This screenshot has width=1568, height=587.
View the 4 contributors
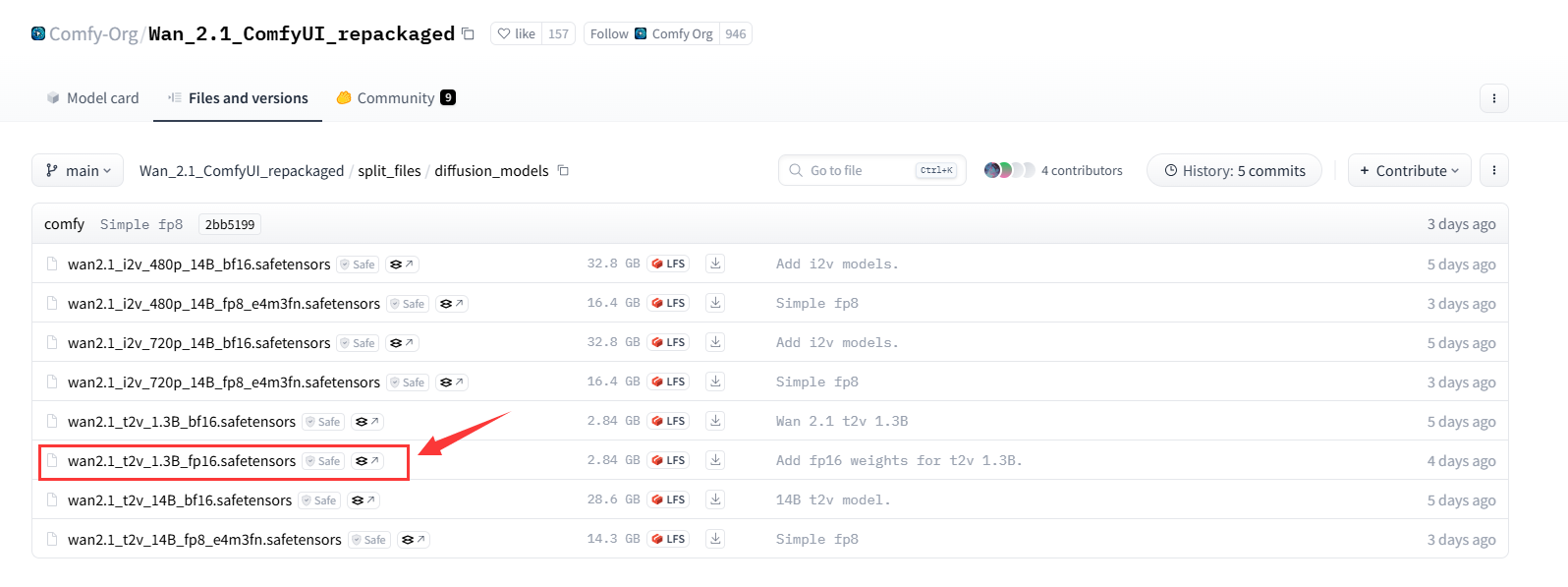click(x=1082, y=170)
